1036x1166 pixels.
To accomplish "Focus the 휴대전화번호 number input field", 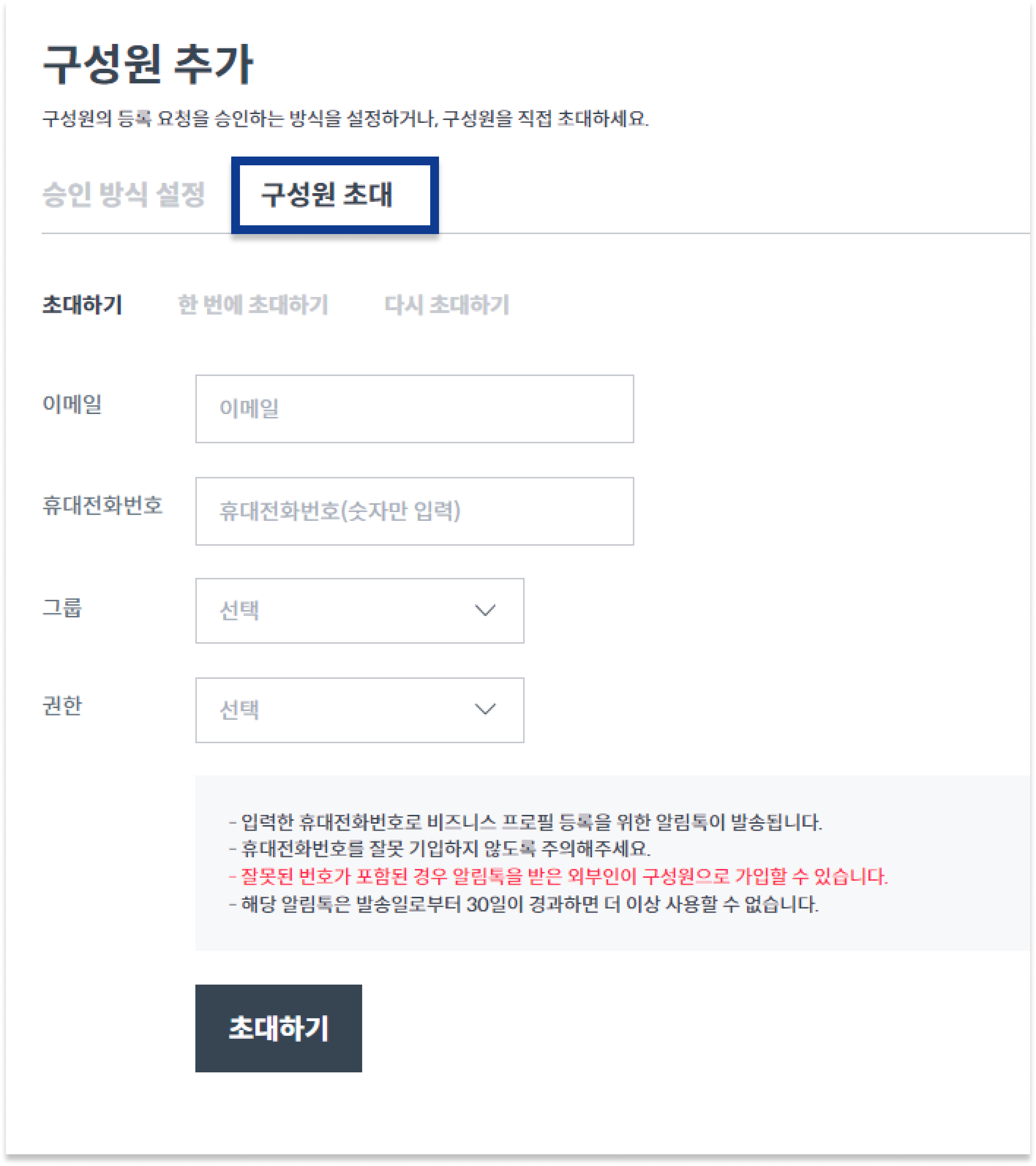I will (x=414, y=511).
